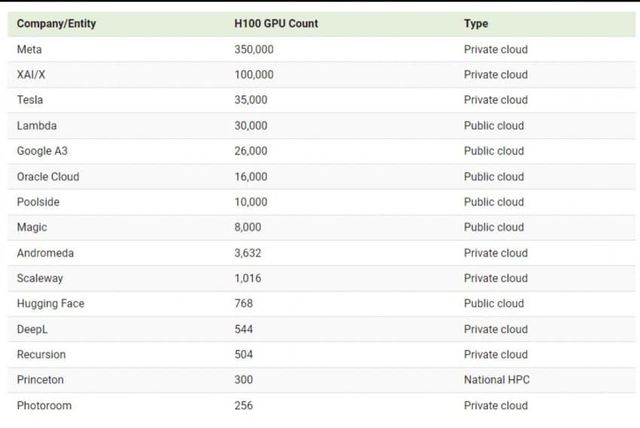Select the Scaleway company cell
Screen dimensions: 640x428
click(x=41, y=278)
